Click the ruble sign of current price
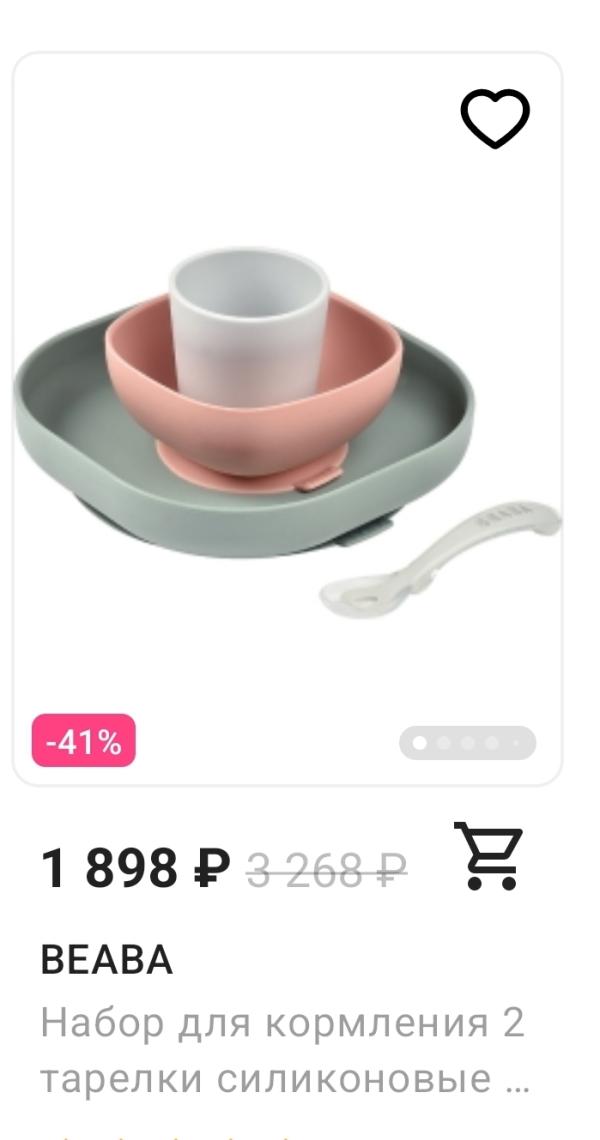 212,868
